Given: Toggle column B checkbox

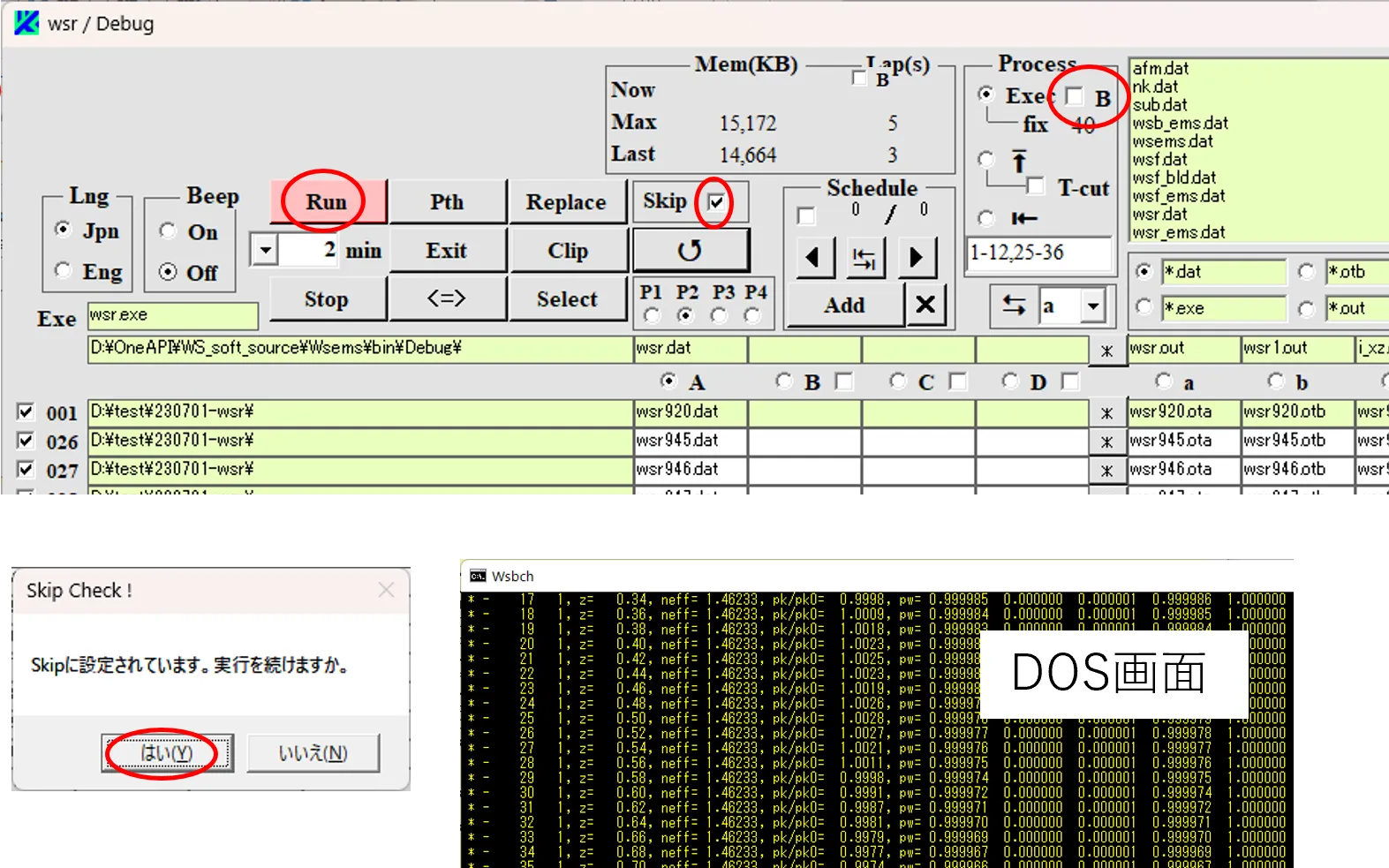Looking at the screenshot, I should point(844,381).
